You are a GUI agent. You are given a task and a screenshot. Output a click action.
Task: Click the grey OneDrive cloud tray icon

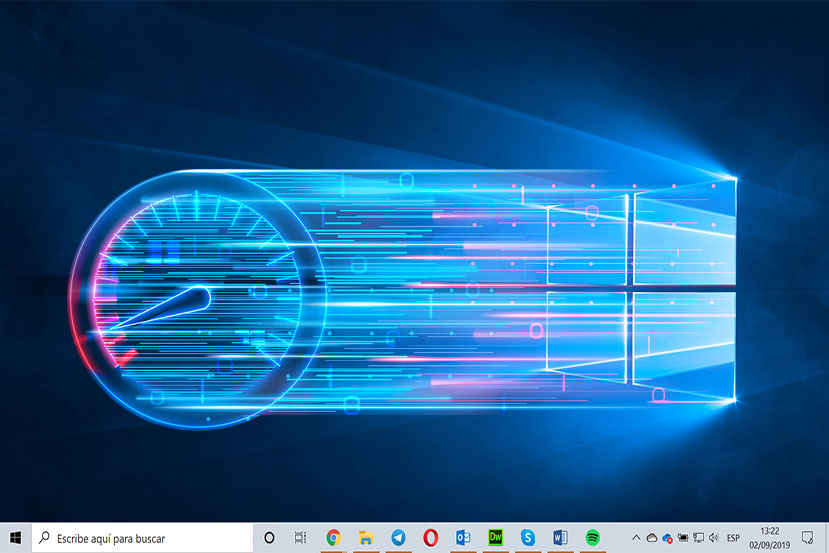tap(652, 538)
